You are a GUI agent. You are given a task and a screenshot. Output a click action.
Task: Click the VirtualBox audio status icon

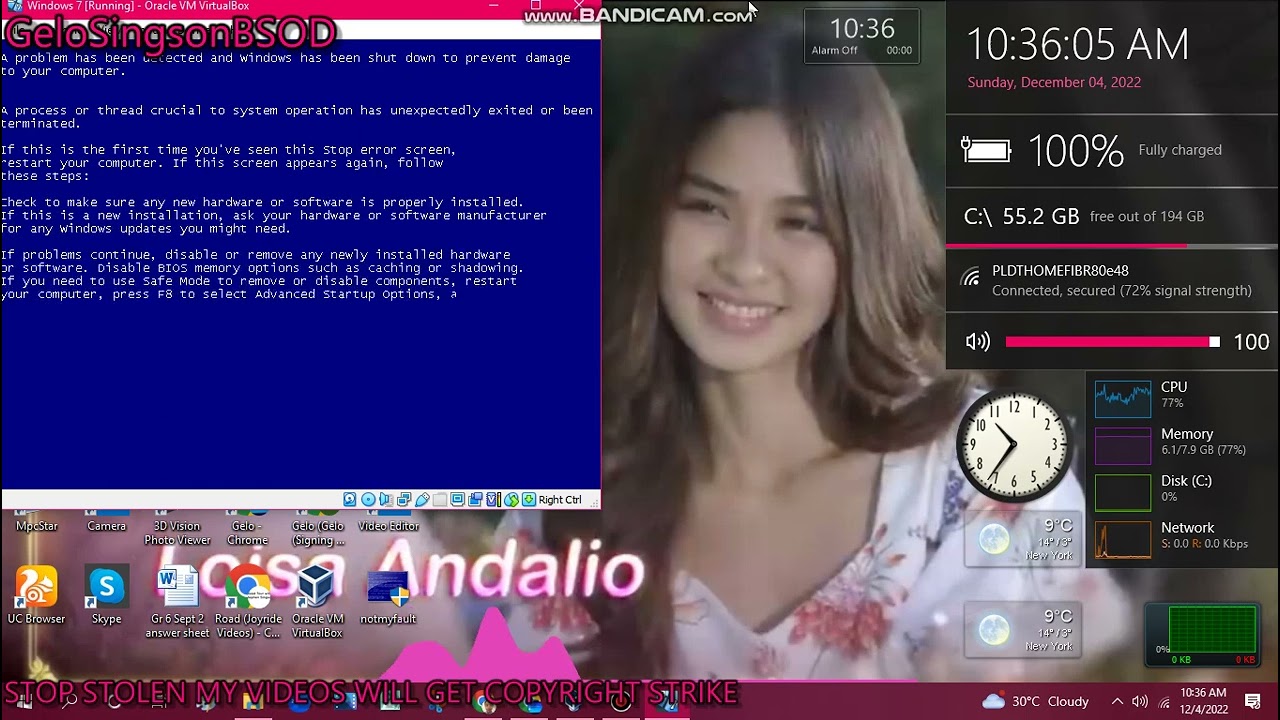tap(386, 499)
